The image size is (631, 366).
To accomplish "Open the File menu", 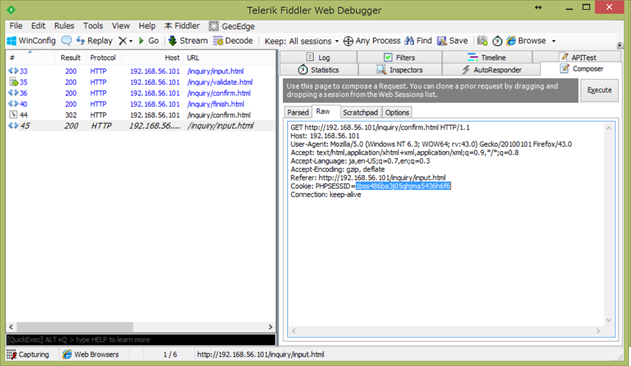I will coord(16,26).
